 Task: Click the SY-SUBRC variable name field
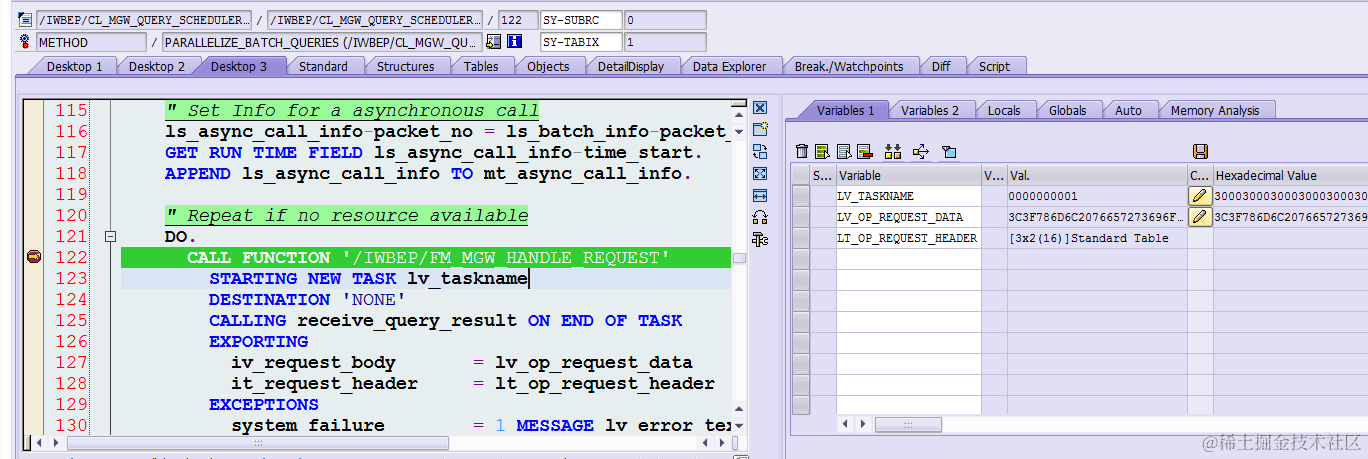(x=580, y=20)
